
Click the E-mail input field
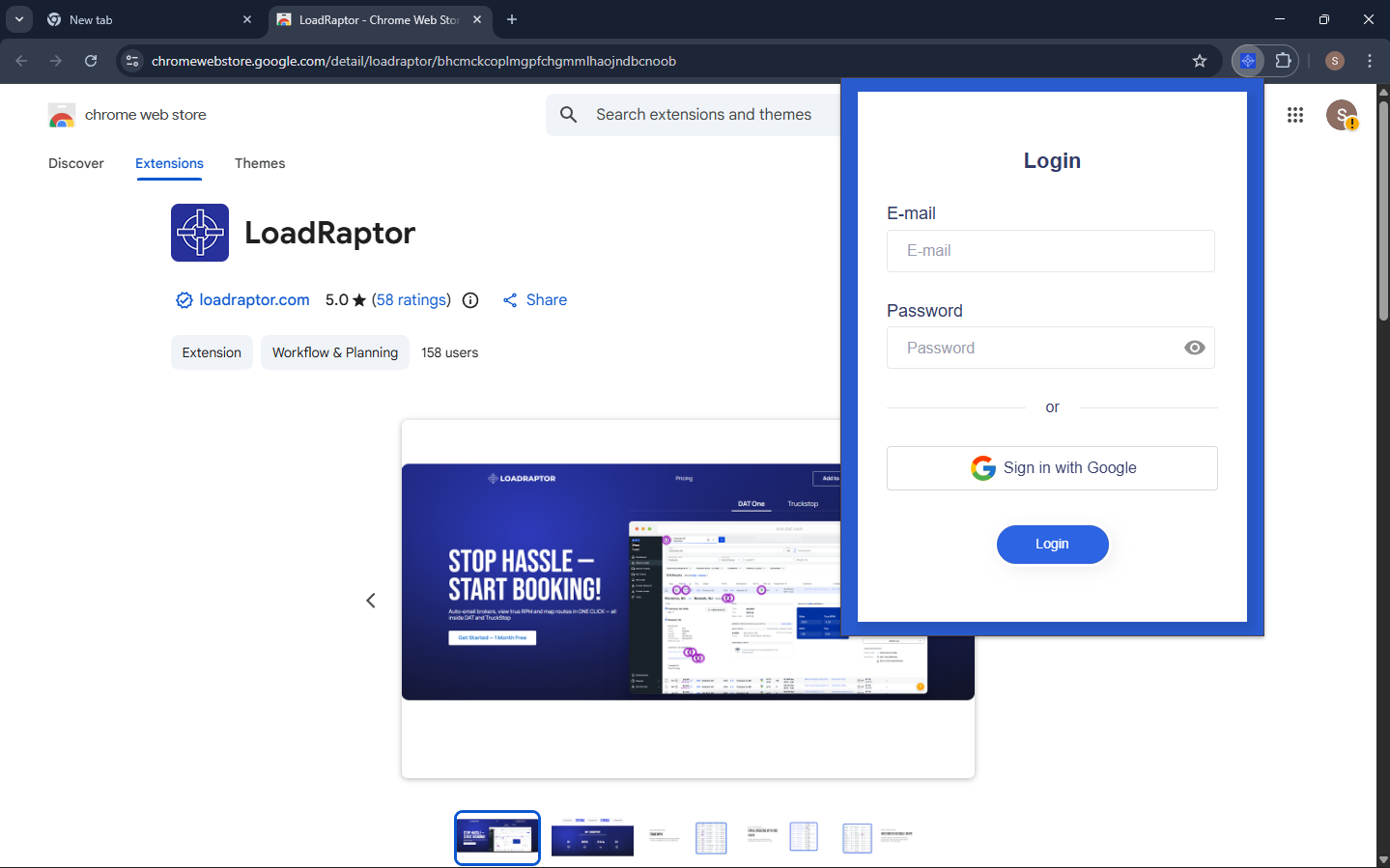[1051, 251]
